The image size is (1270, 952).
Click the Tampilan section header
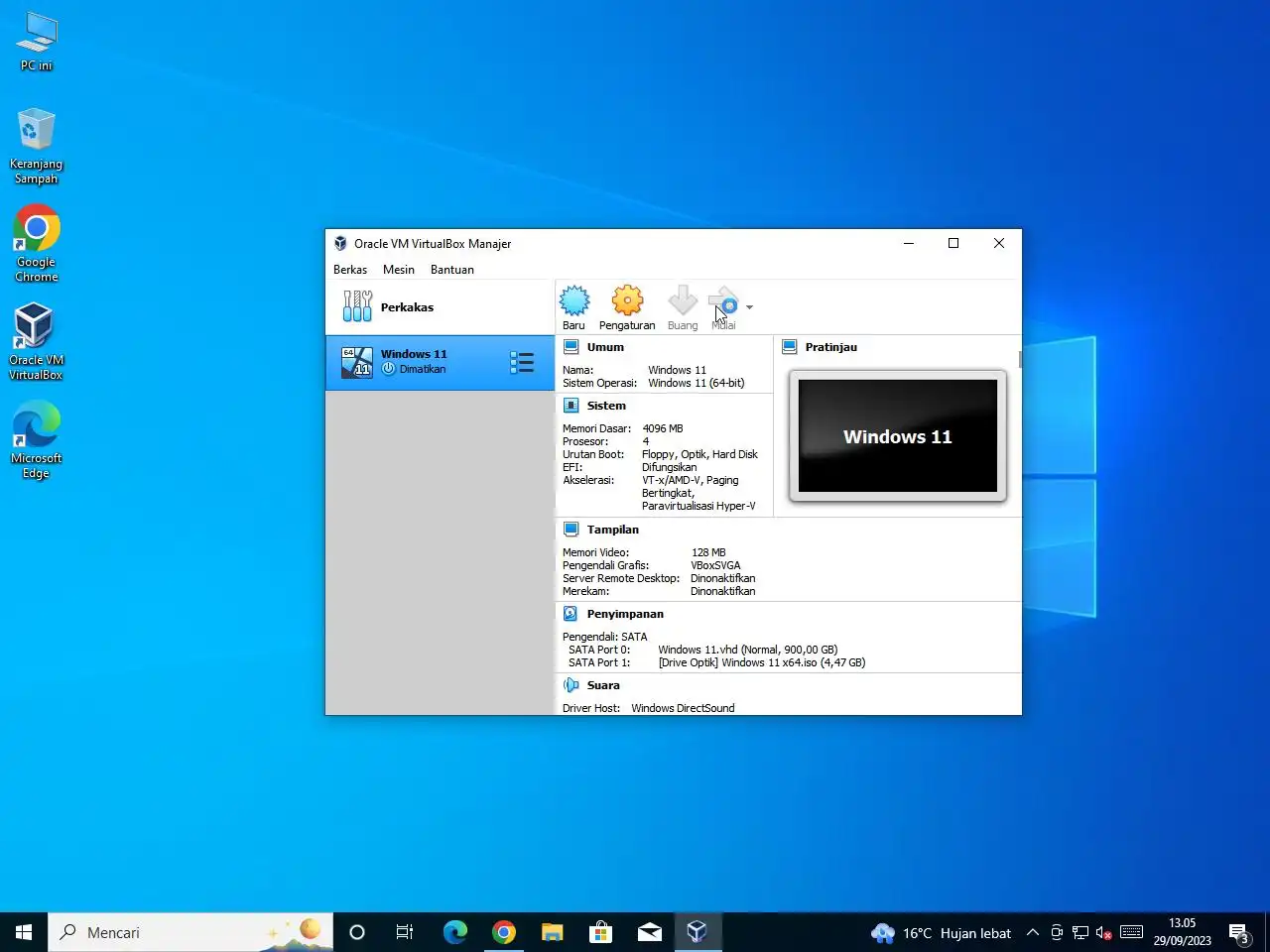(x=613, y=530)
